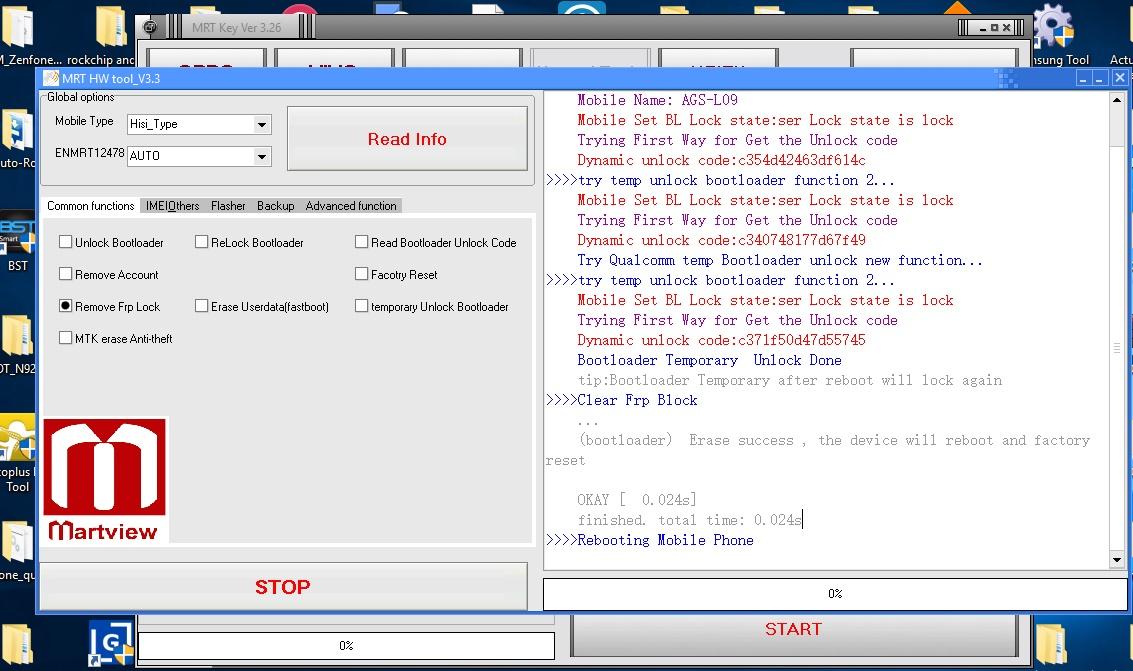Click the red STOP button

(x=283, y=586)
